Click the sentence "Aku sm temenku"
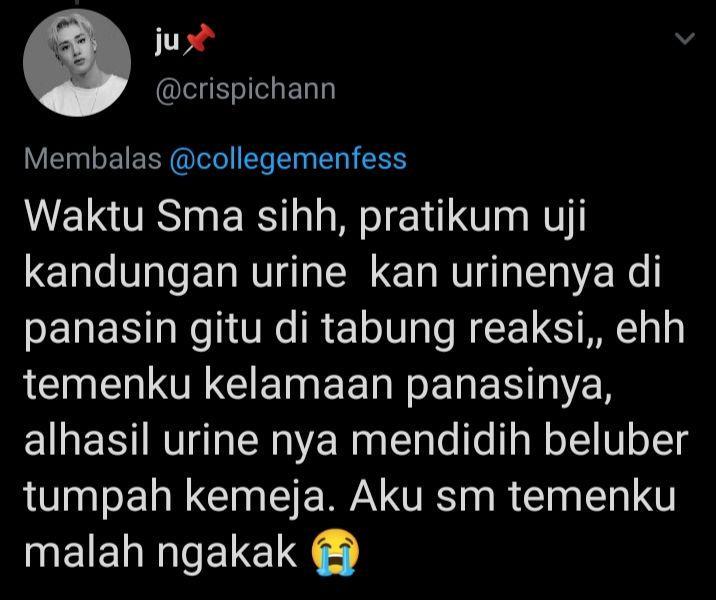716x600 pixels. (x=512, y=496)
